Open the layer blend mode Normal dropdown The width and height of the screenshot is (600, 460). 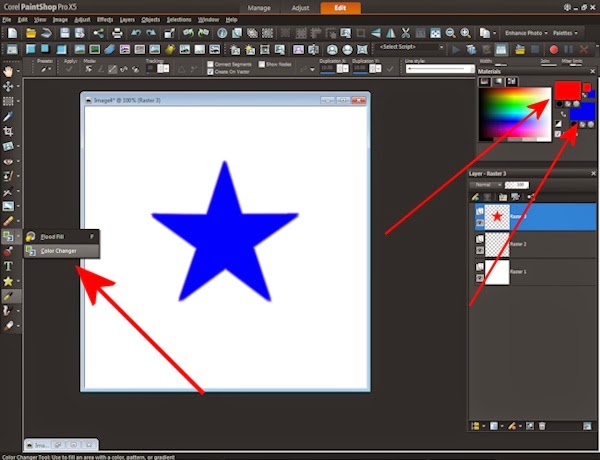(486, 185)
